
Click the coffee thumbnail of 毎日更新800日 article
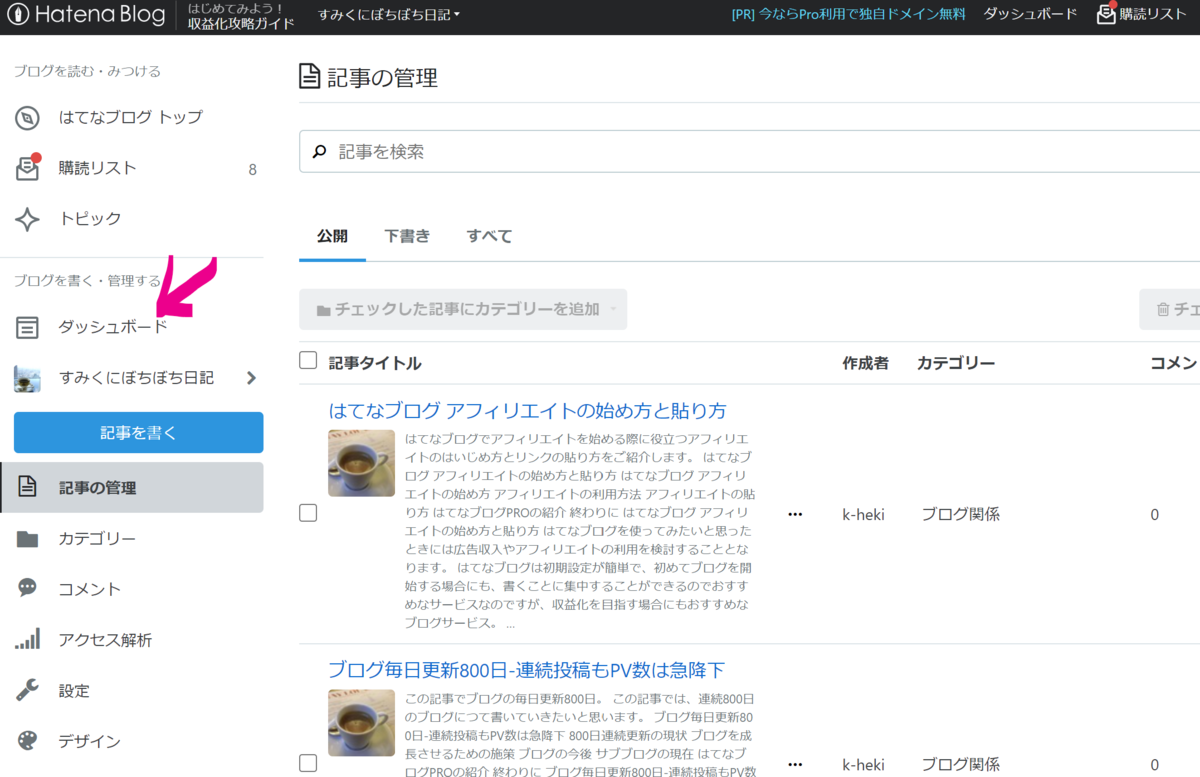point(361,722)
